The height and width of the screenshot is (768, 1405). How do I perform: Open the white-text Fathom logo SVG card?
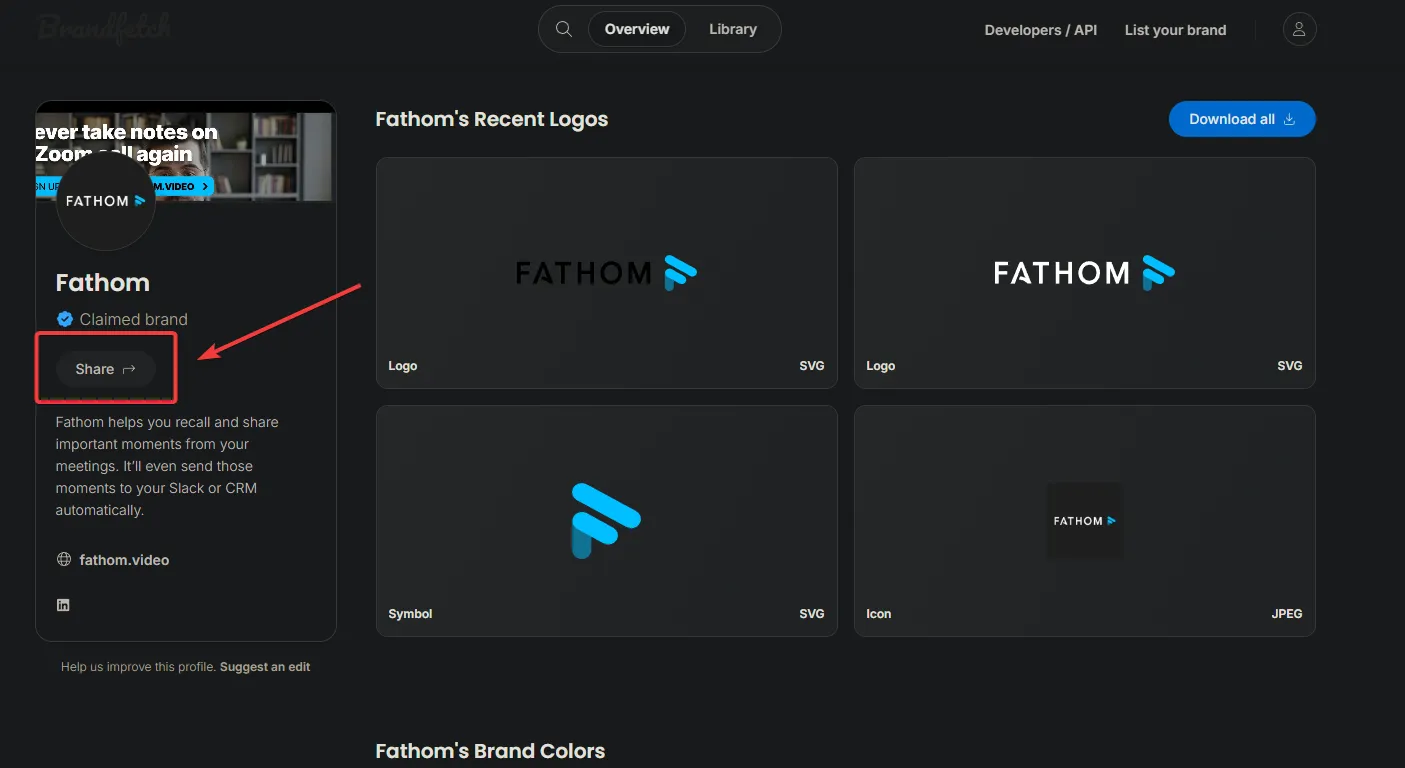tap(1084, 273)
